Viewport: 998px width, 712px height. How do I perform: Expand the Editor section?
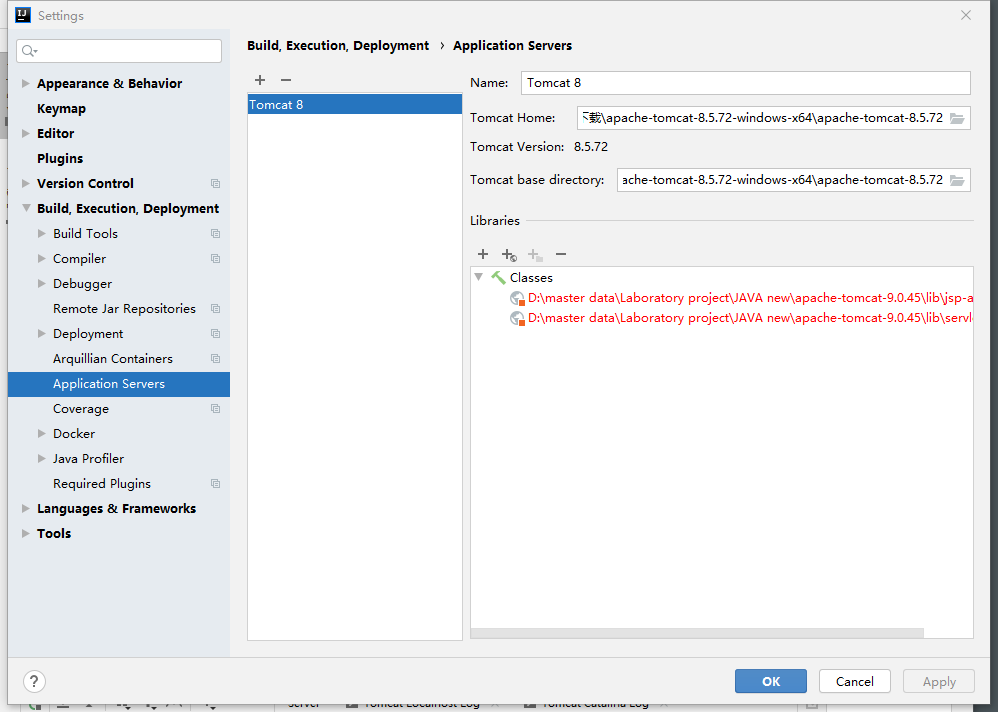tap(25, 134)
